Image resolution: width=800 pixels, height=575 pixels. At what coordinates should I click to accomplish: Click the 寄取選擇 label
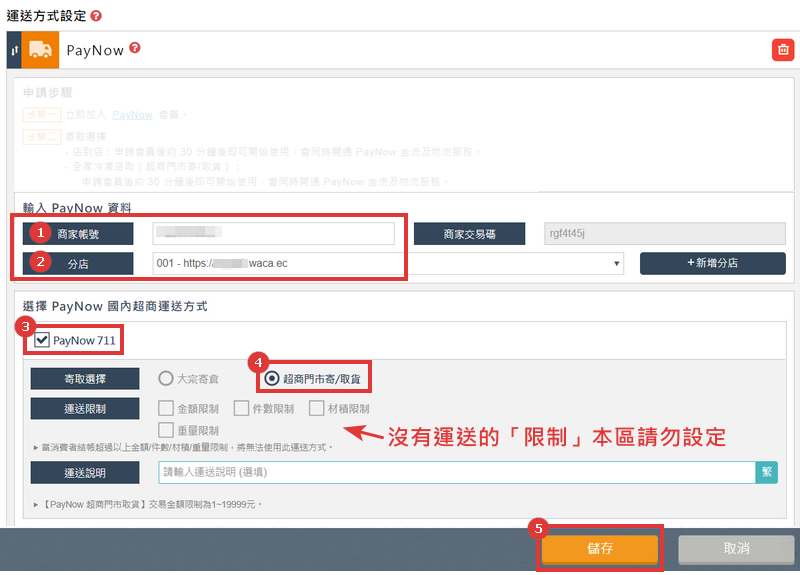[x=85, y=379]
